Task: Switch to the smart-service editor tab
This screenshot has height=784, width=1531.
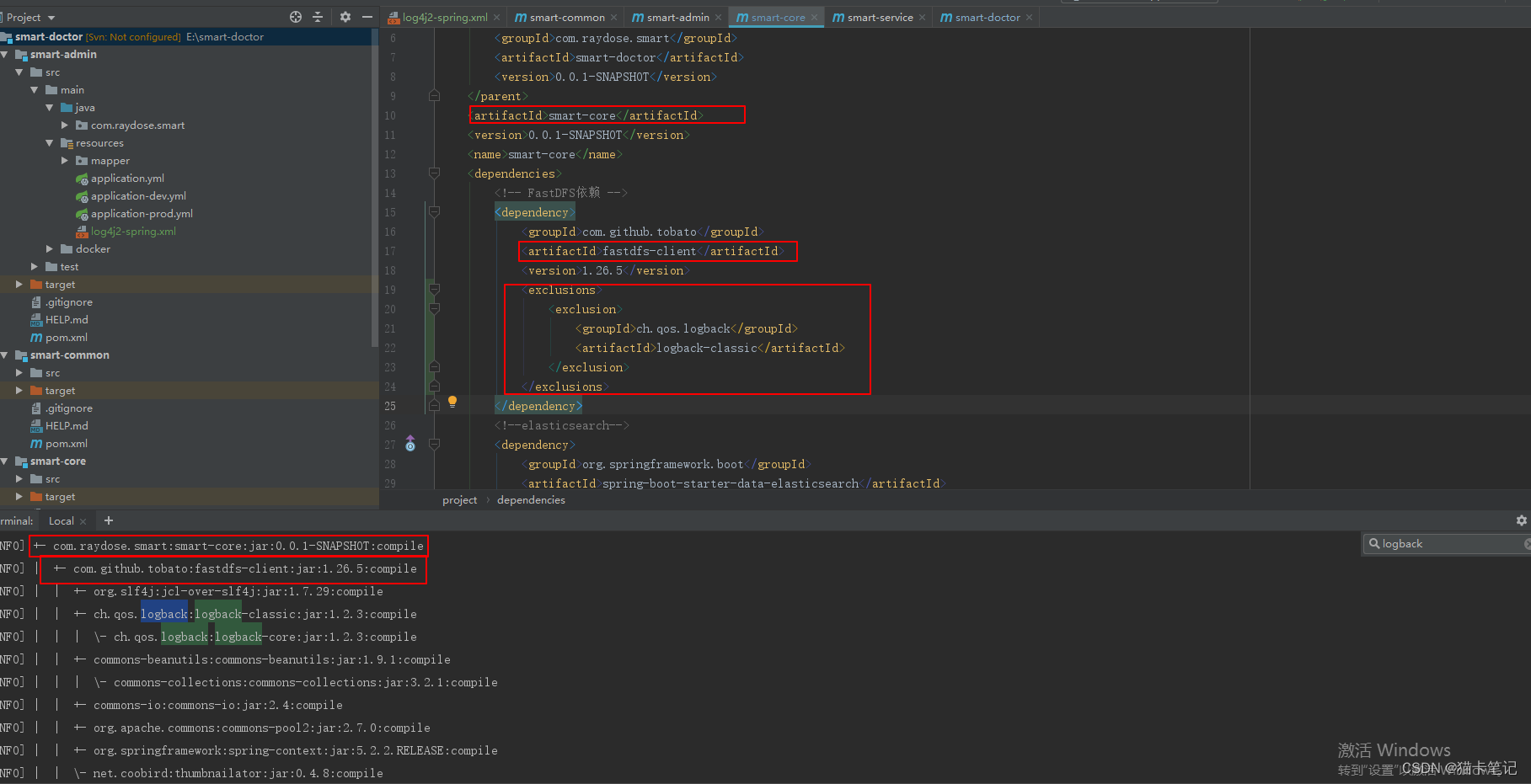Action: (878, 16)
